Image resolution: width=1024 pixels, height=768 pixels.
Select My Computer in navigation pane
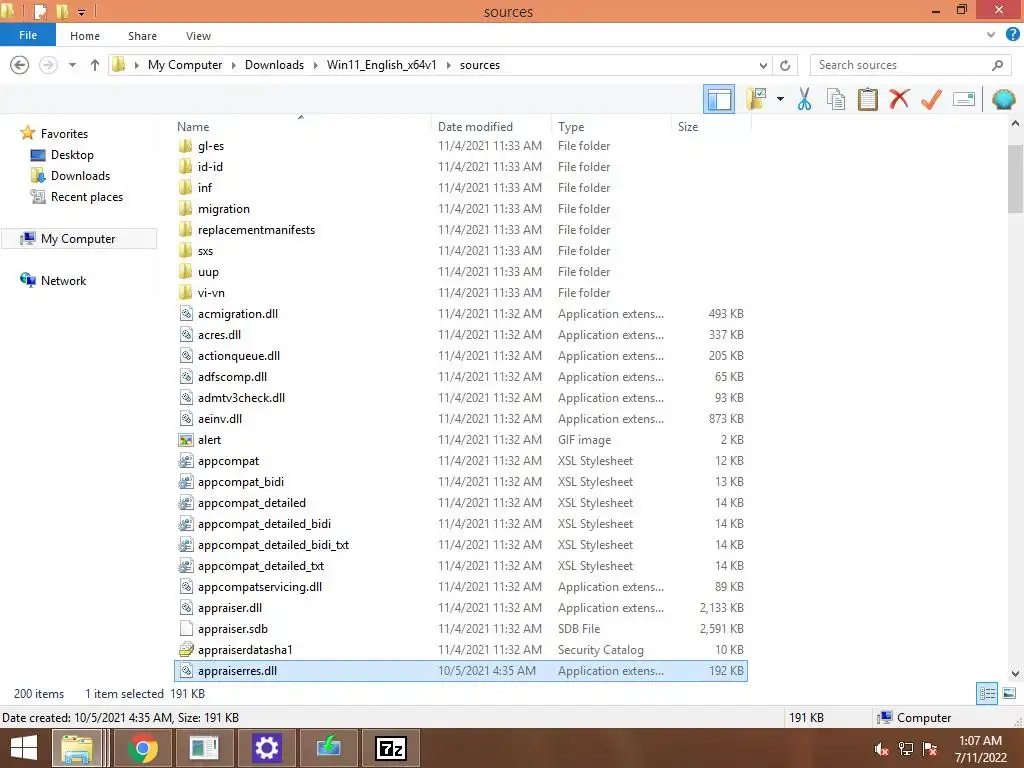(78, 239)
